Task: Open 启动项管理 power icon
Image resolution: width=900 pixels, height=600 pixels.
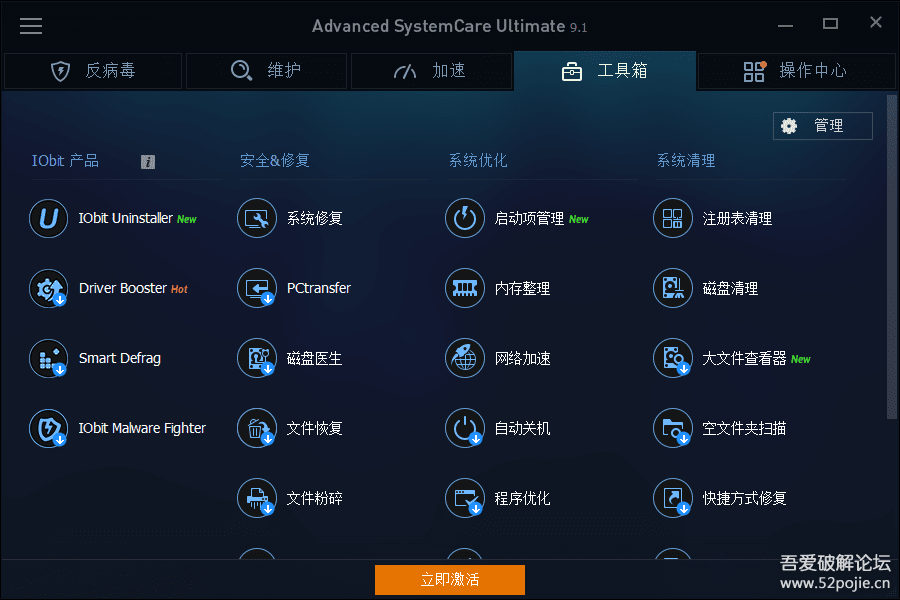Action: tap(465, 218)
